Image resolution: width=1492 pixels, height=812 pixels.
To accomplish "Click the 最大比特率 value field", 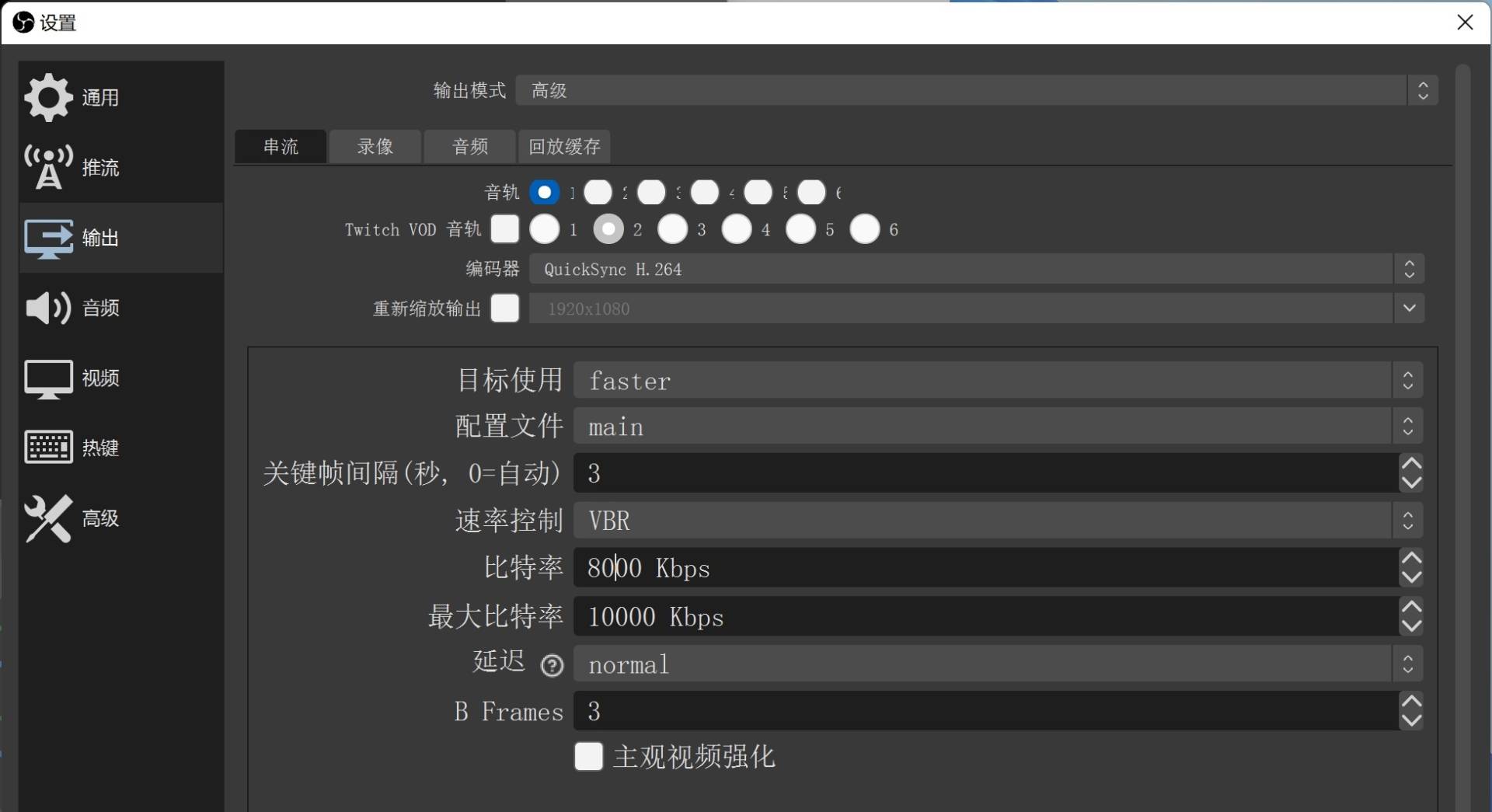I will [x=855, y=616].
